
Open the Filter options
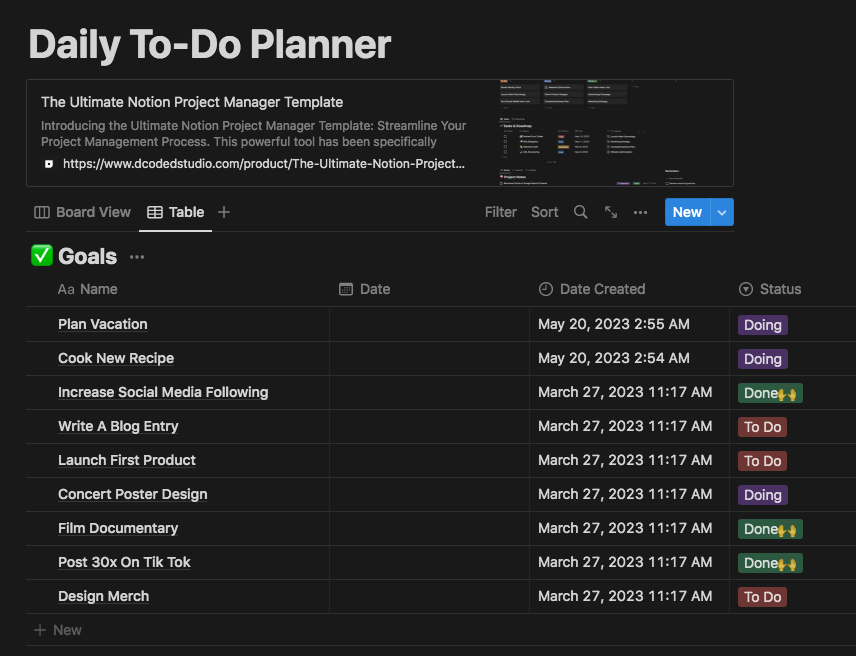[501, 212]
